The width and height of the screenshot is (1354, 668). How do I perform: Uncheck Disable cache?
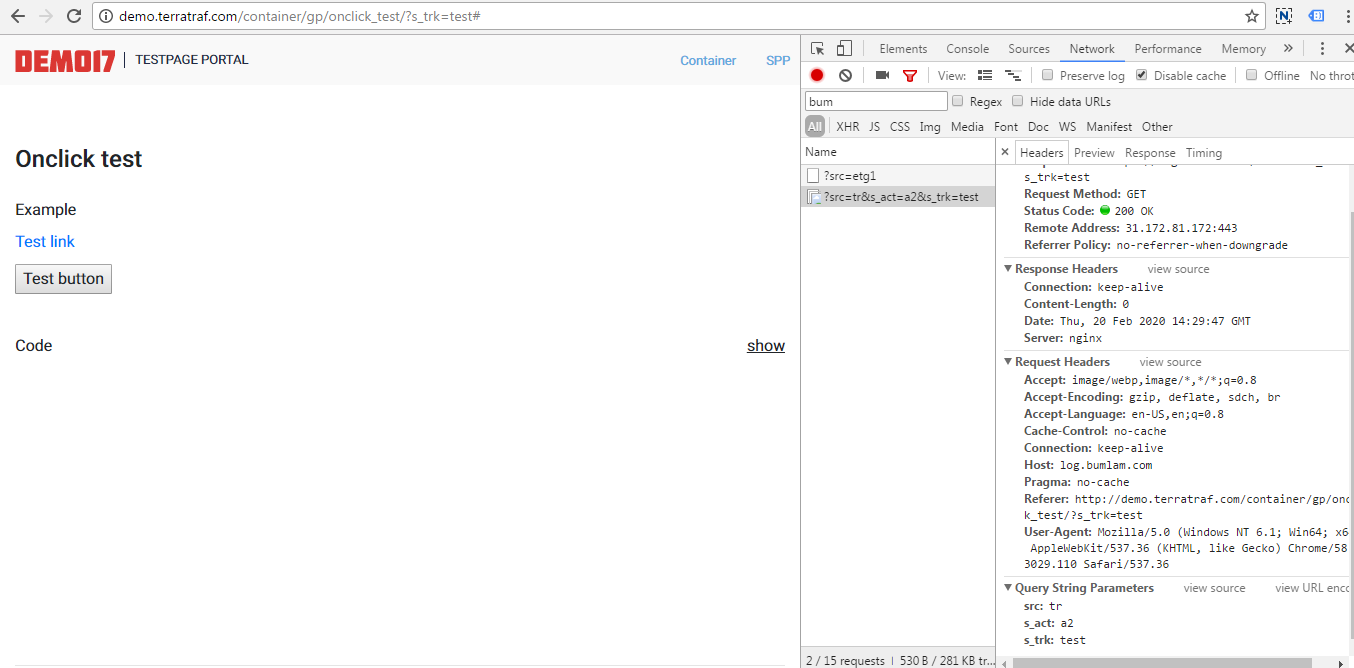tap(1141, 75)
